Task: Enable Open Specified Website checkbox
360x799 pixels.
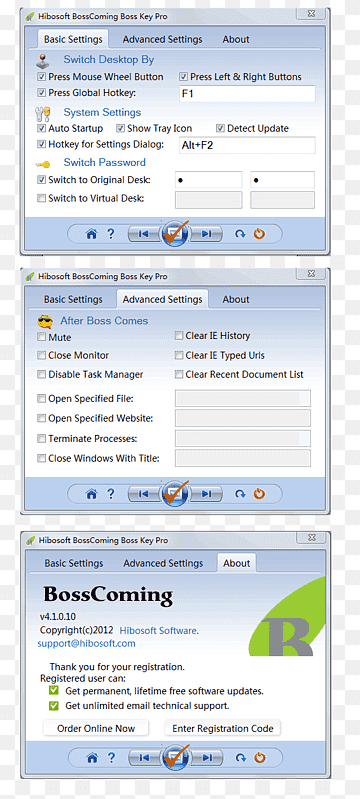Action: tap(41, 418)
